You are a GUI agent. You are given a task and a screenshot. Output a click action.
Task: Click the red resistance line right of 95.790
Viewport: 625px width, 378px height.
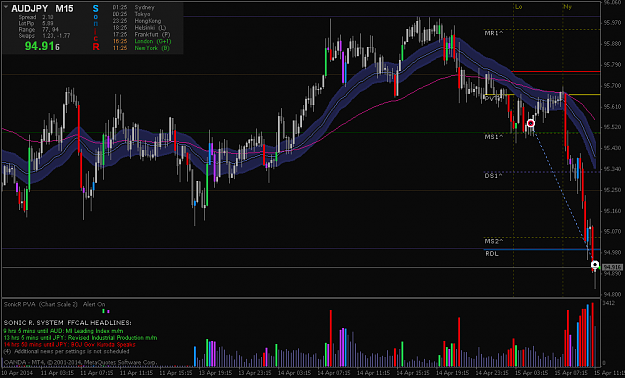point(555,72)
